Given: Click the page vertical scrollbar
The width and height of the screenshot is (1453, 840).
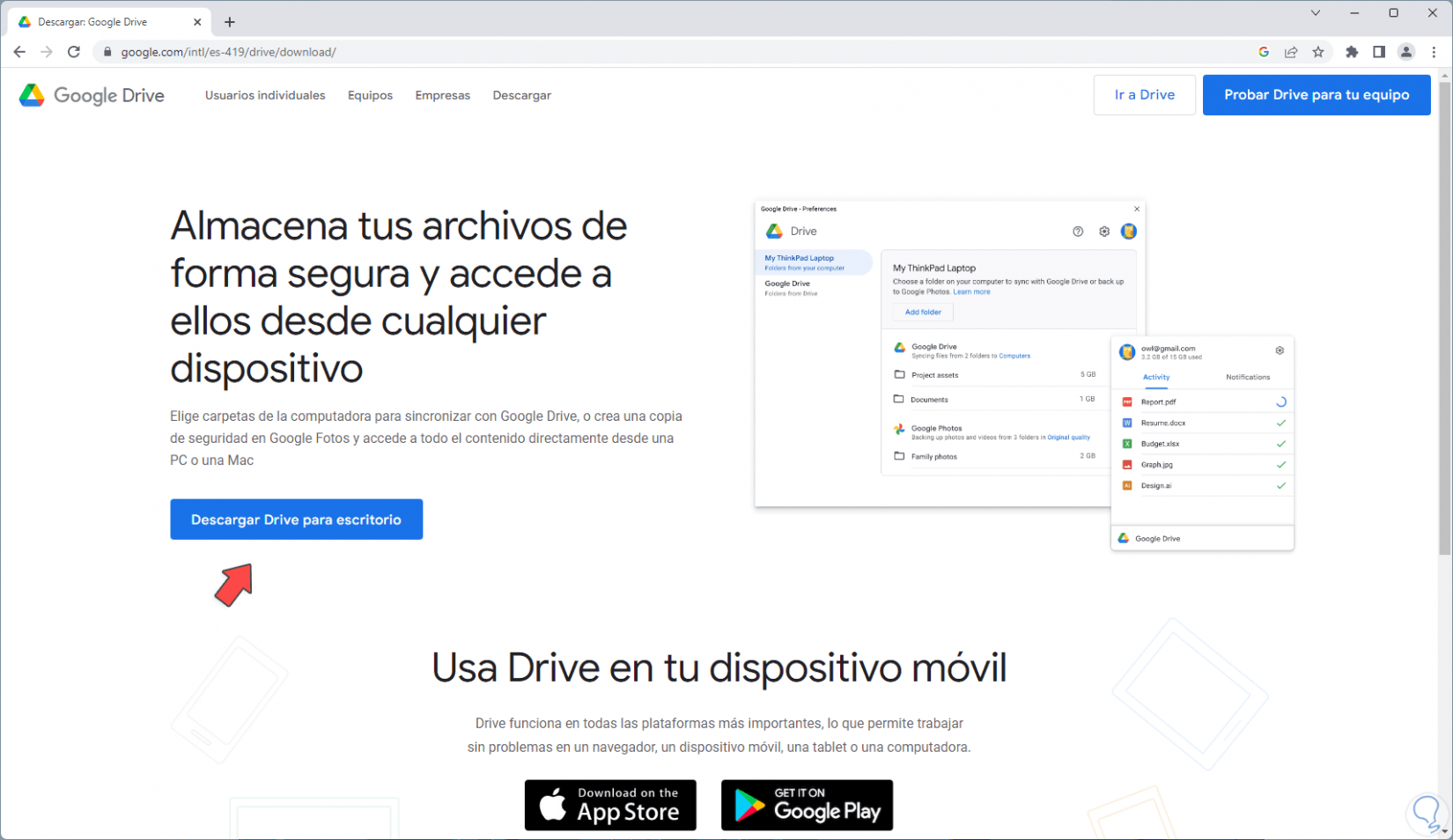Looking at the screenshot, I should tap(1444, 317).
